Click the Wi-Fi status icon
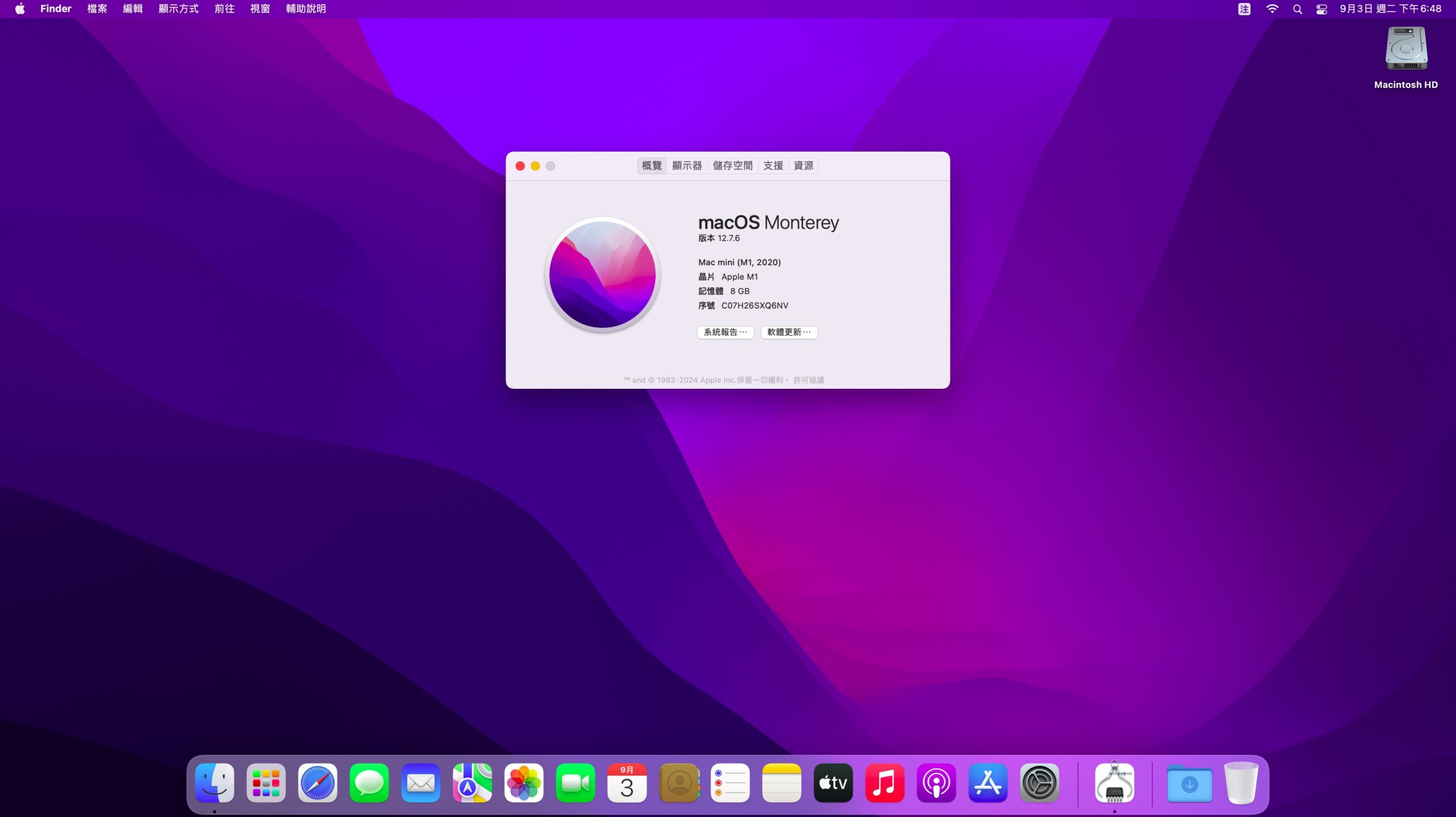This screenshot has width=1456, height=817. pyautogui.click(x=1272, y=9)
